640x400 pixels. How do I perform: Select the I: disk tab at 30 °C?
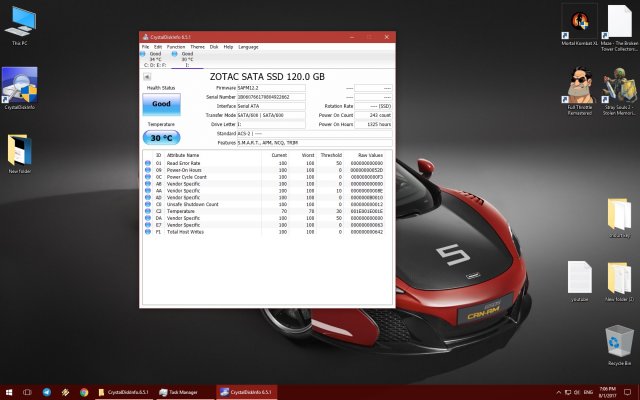(187, 59)
